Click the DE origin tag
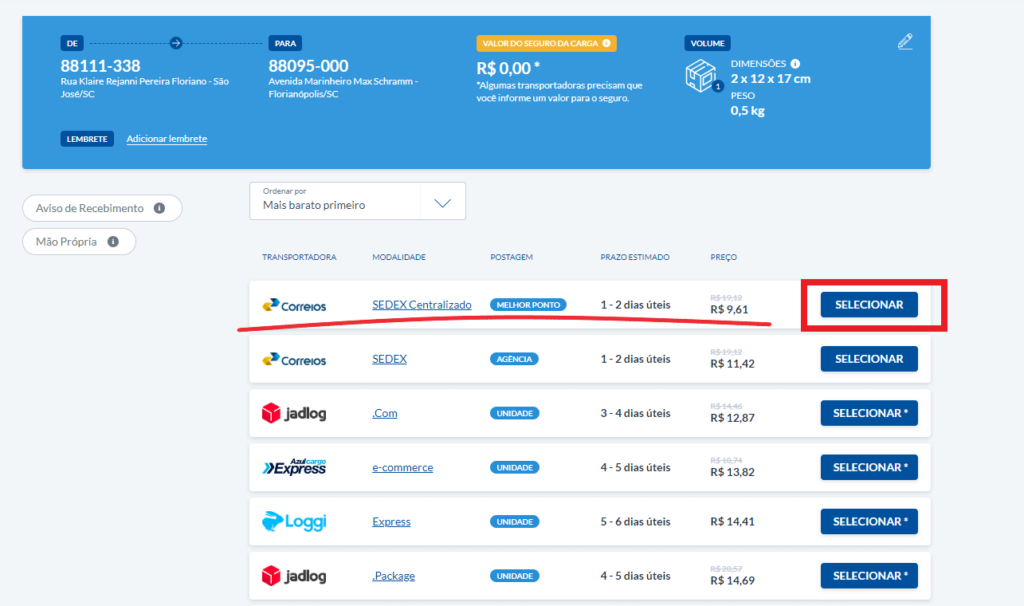Screen dimensions: 1024x606 click(72, 43)
